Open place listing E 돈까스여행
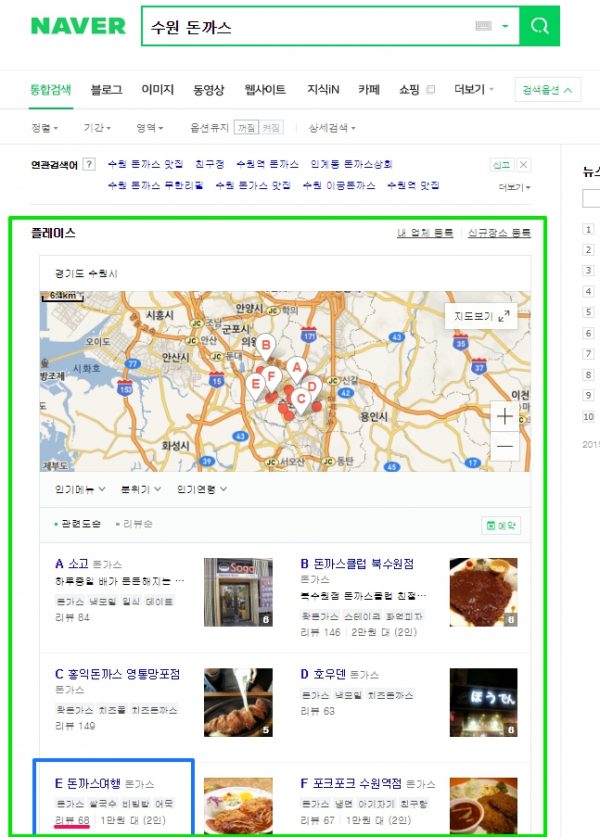This screenshot has height=837, width=600. tap(88, 784)
